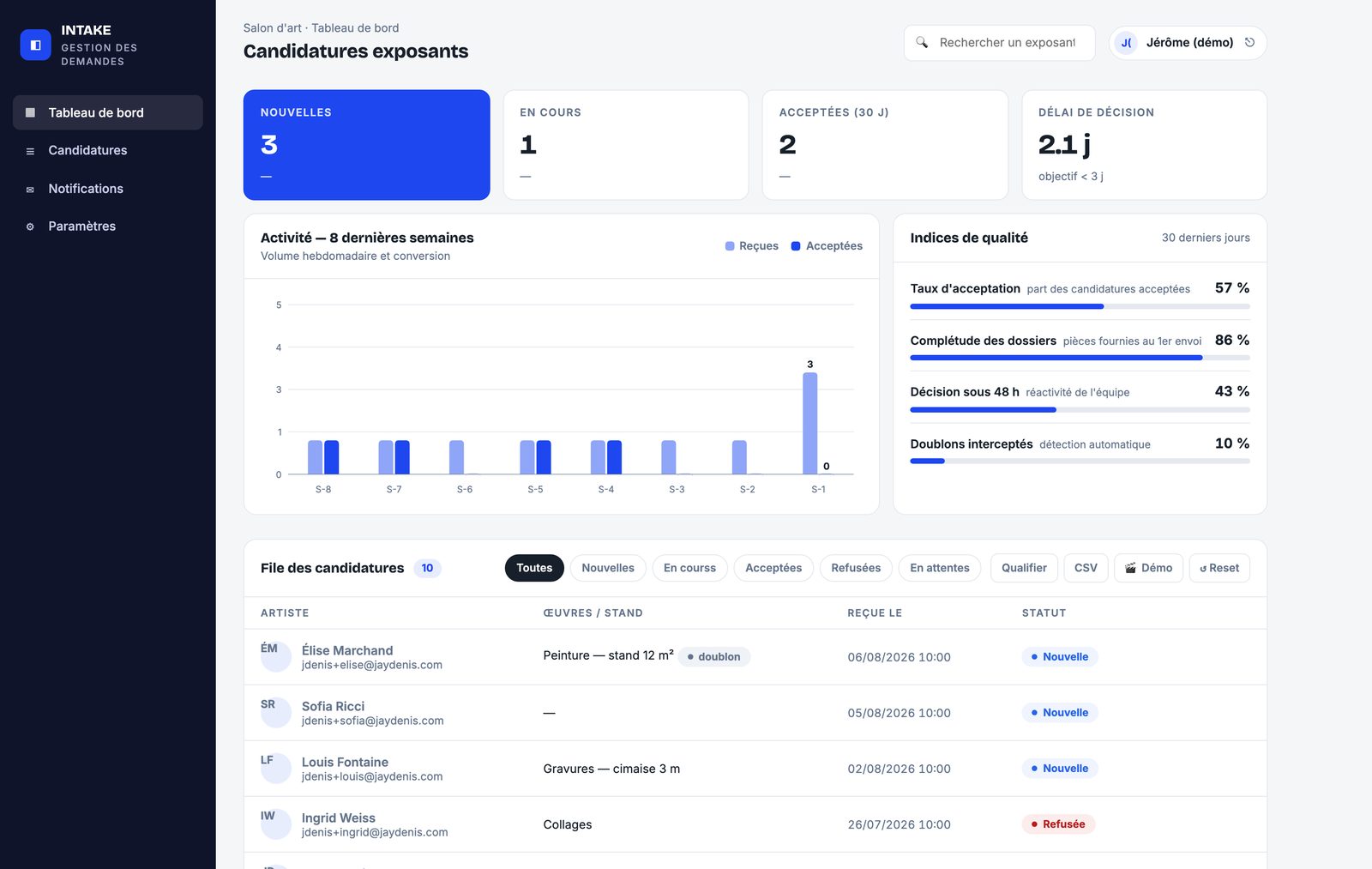Screen dimensions: 1372x869
Task: Select the En courss filter tab
Action: [x=689, y=568]
